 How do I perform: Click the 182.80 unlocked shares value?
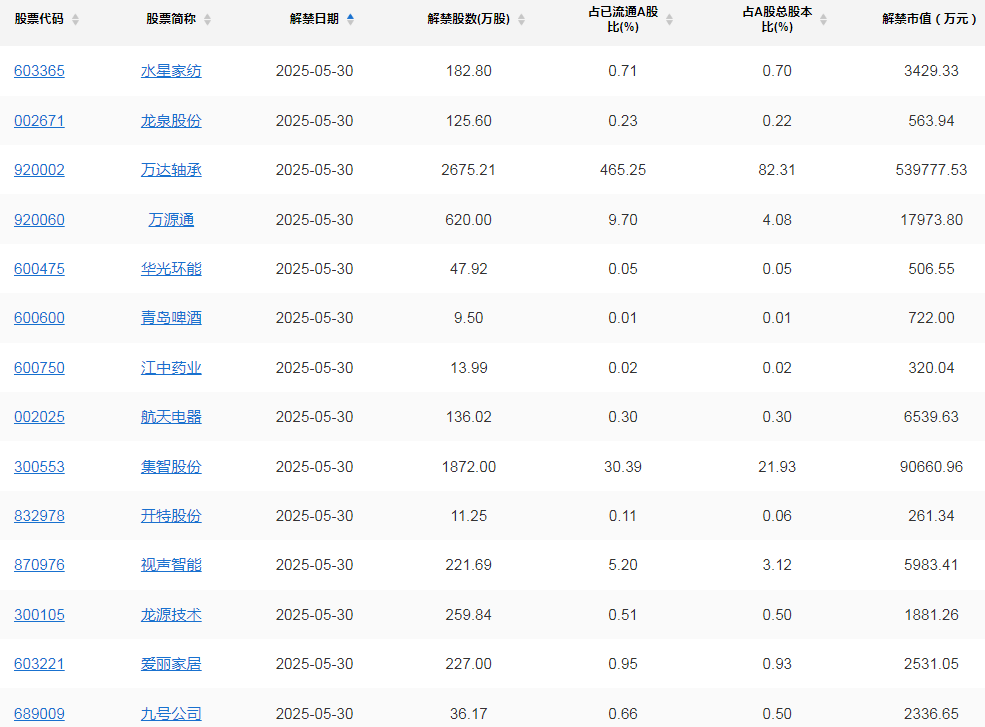[x=469, y=71]
